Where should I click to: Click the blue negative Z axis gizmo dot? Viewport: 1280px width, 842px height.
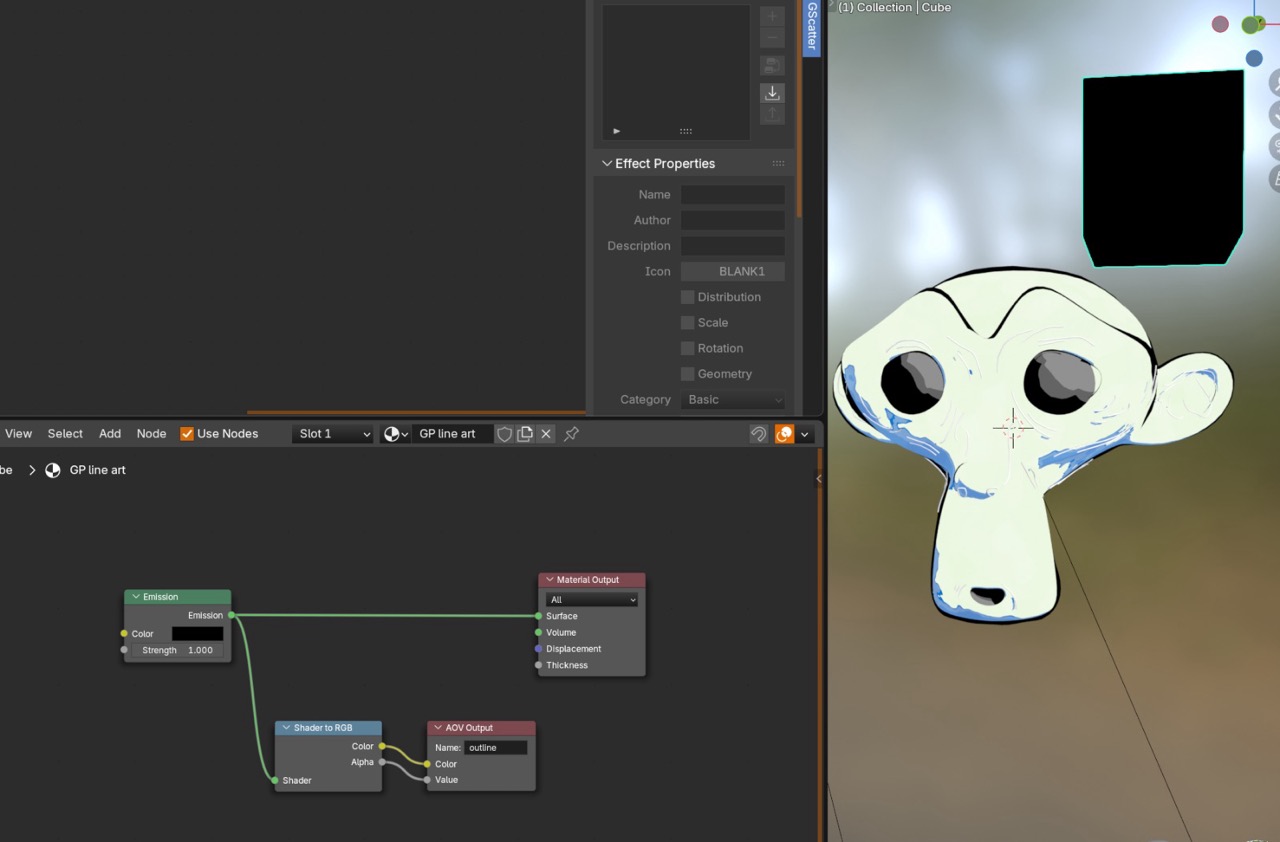click(x=1254, y=59)
